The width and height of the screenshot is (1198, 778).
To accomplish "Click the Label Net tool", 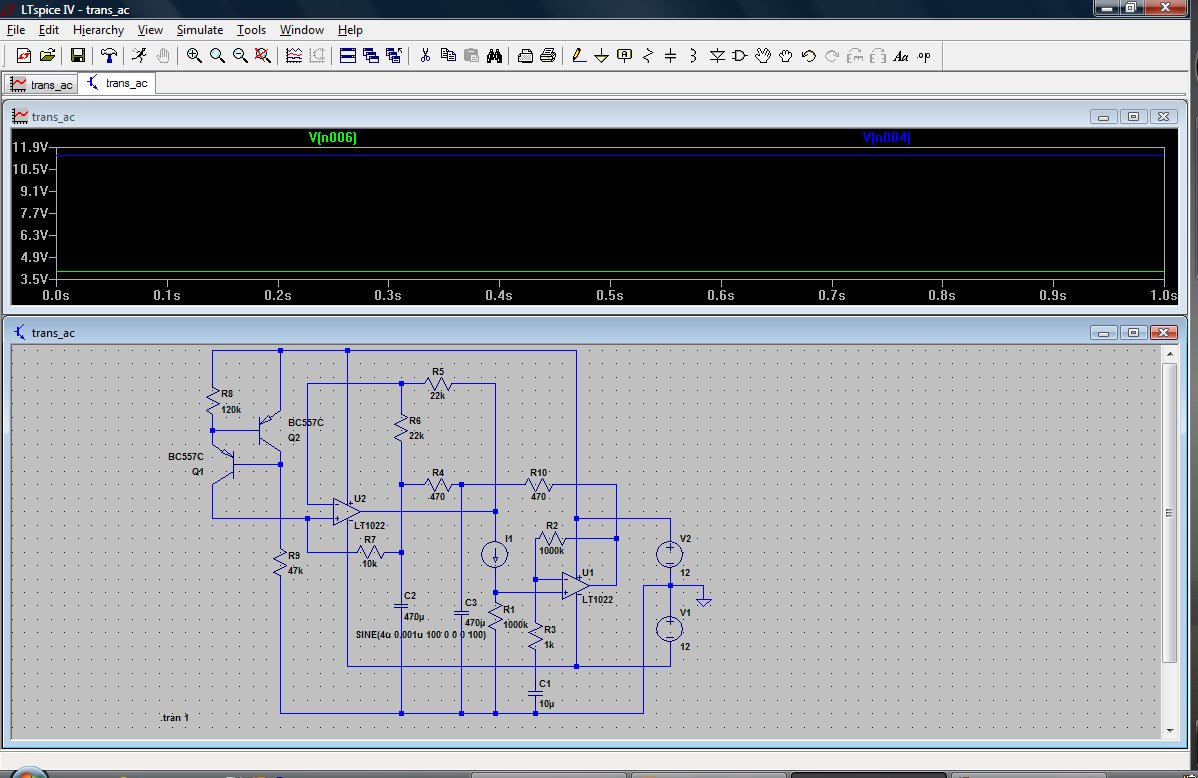I will pyautogui.click(x=624, y=56).
